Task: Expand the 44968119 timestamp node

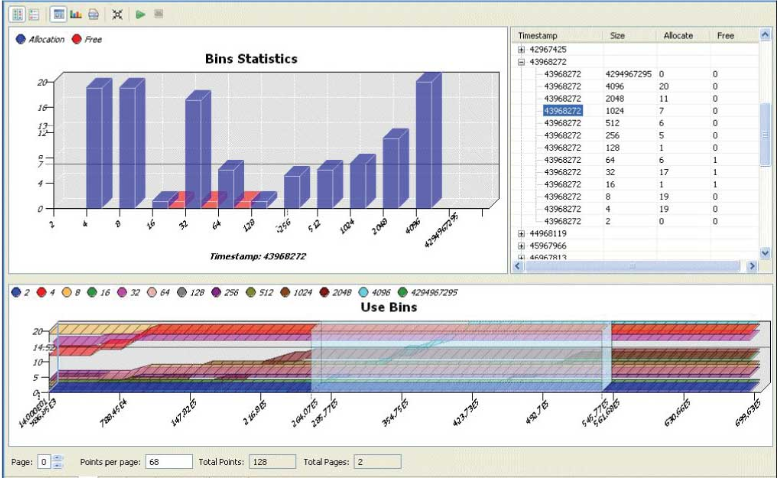Action: coord(521,233)
